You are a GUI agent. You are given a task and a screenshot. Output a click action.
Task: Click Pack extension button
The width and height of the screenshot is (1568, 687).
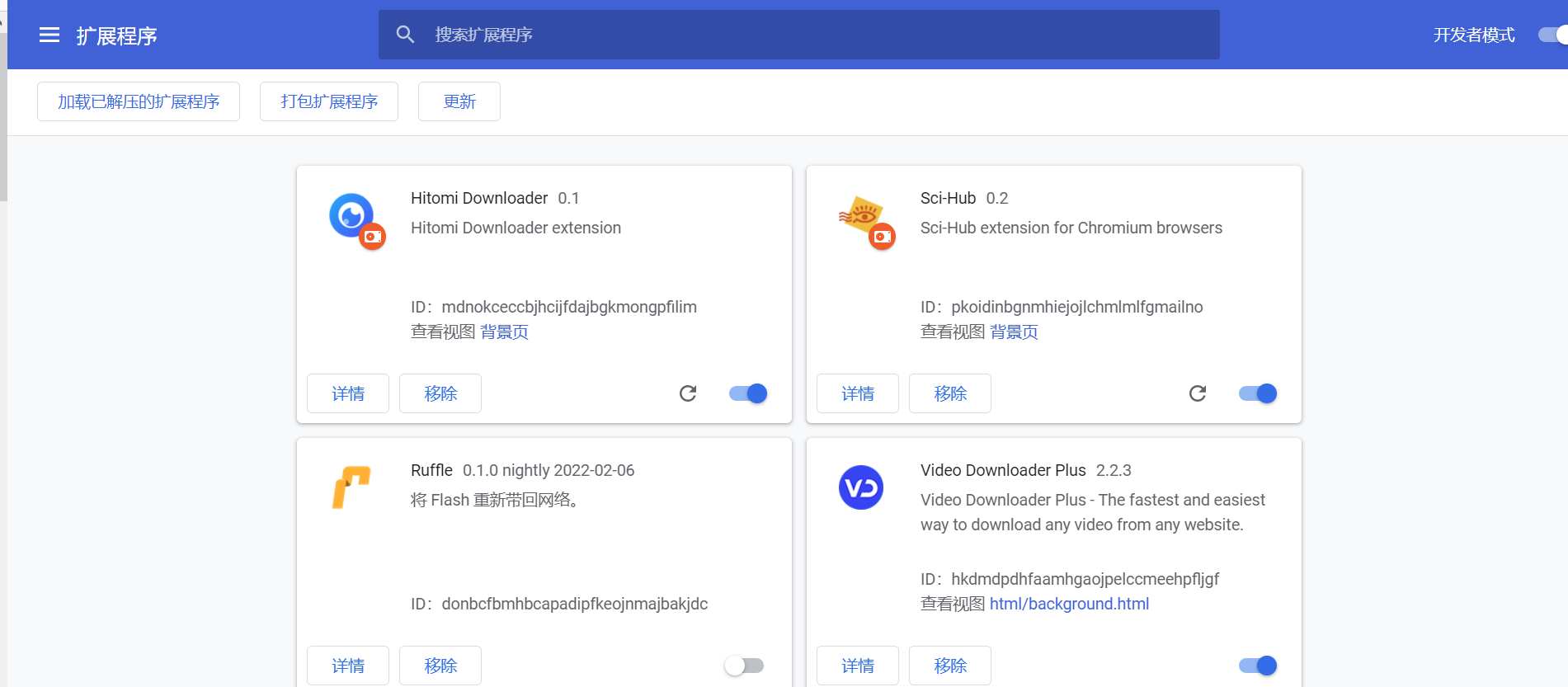[329, 101]
